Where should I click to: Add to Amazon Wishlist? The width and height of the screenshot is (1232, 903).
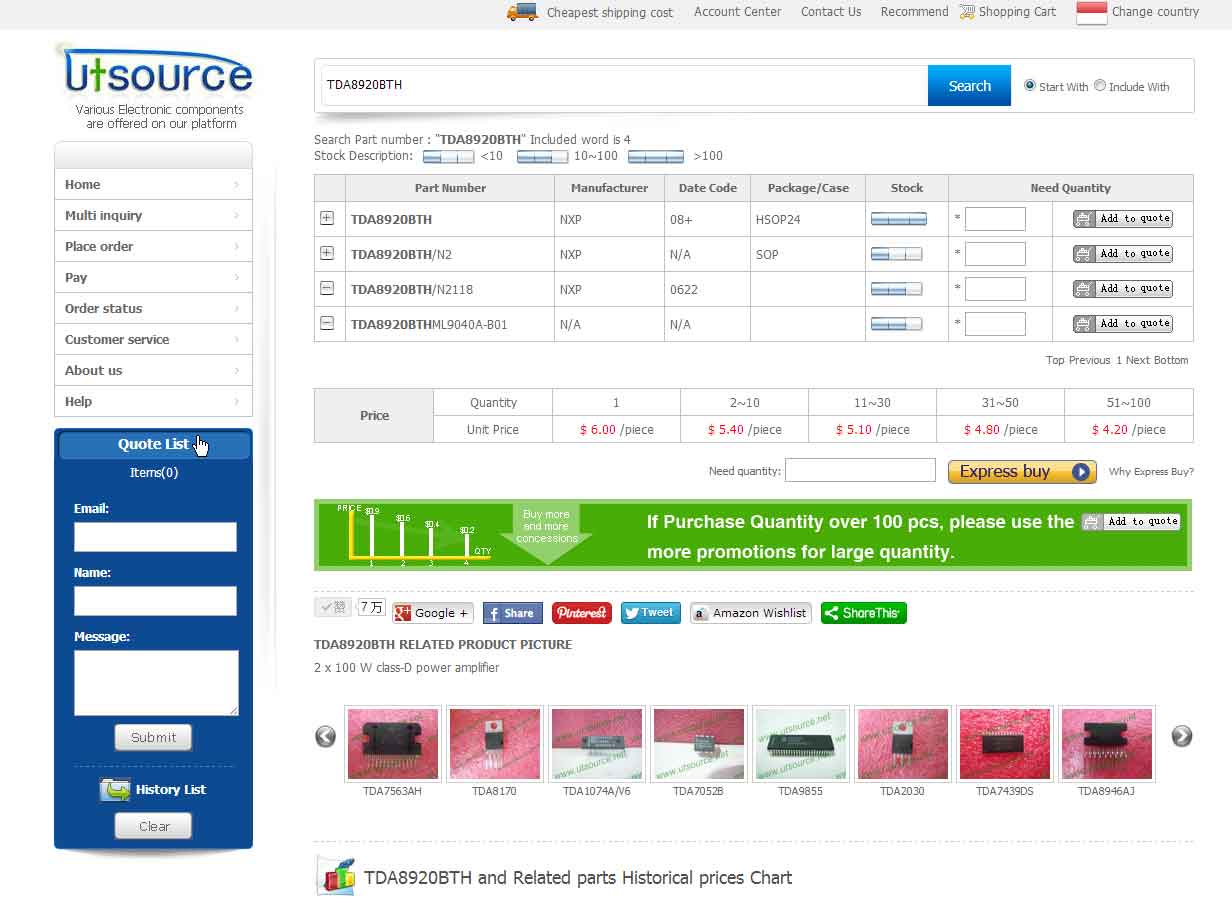tap(750, 613)
